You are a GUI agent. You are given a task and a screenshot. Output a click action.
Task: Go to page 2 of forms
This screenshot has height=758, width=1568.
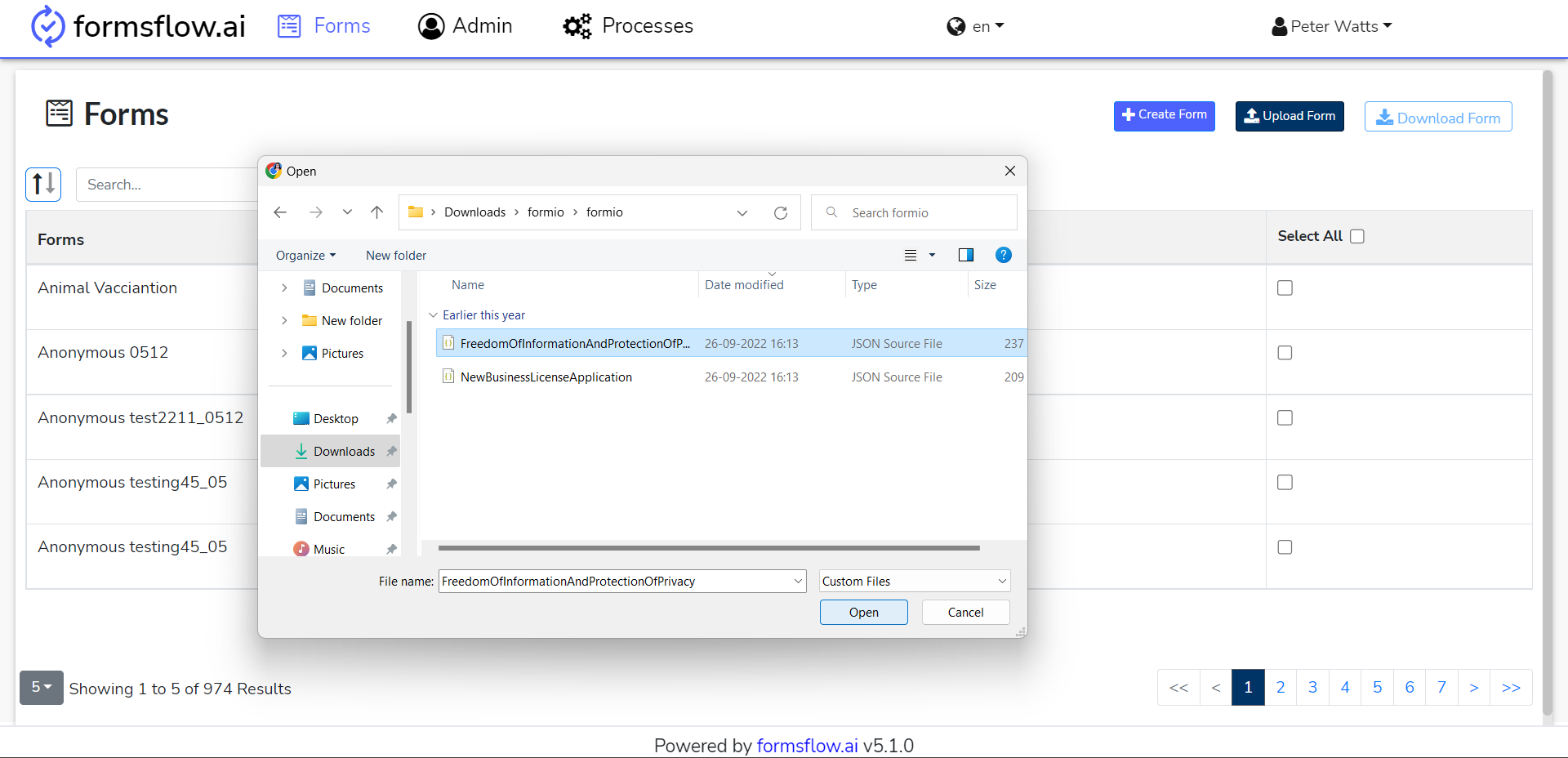coord(1281,688)
